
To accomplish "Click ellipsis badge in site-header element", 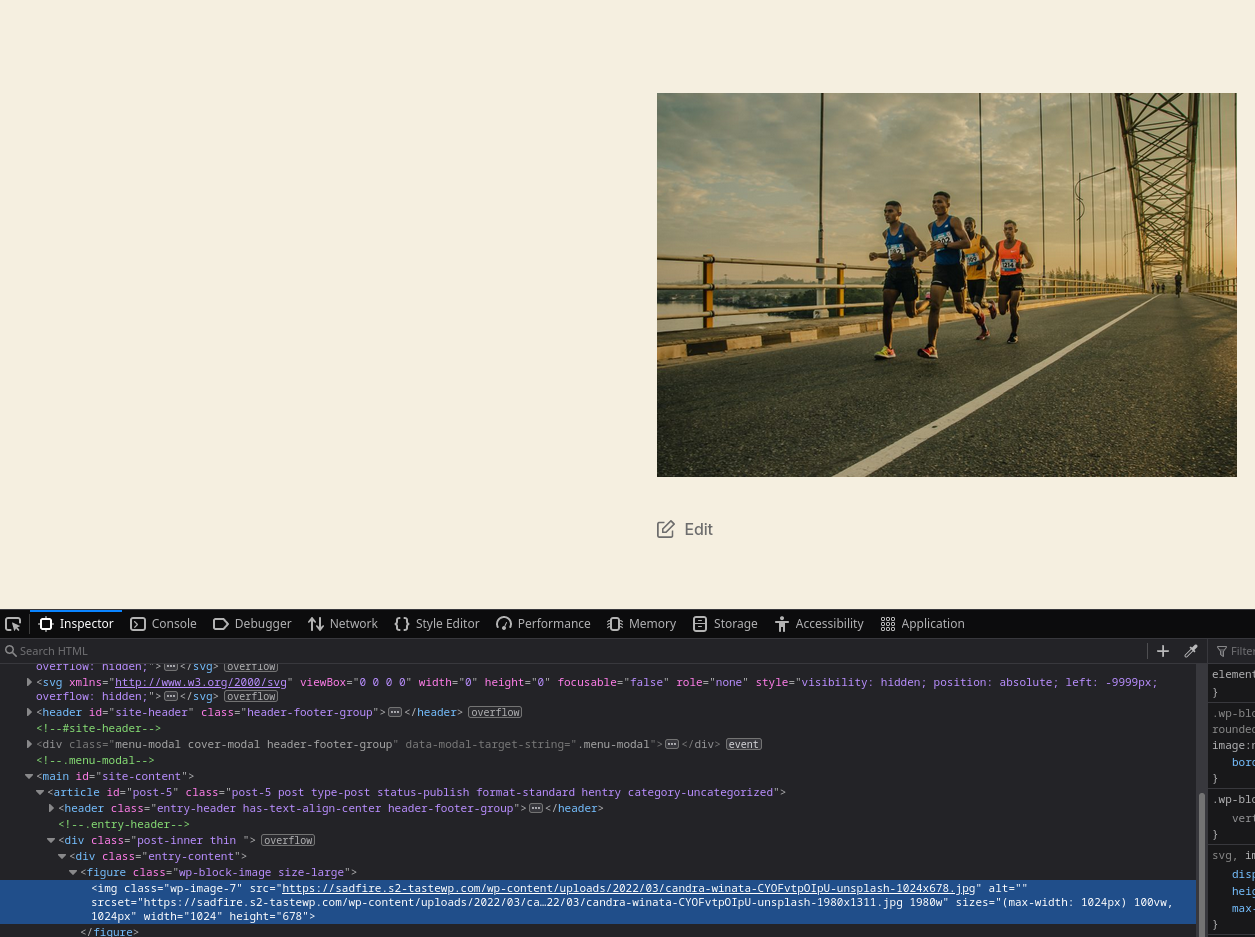I will [x=395, y=712].
